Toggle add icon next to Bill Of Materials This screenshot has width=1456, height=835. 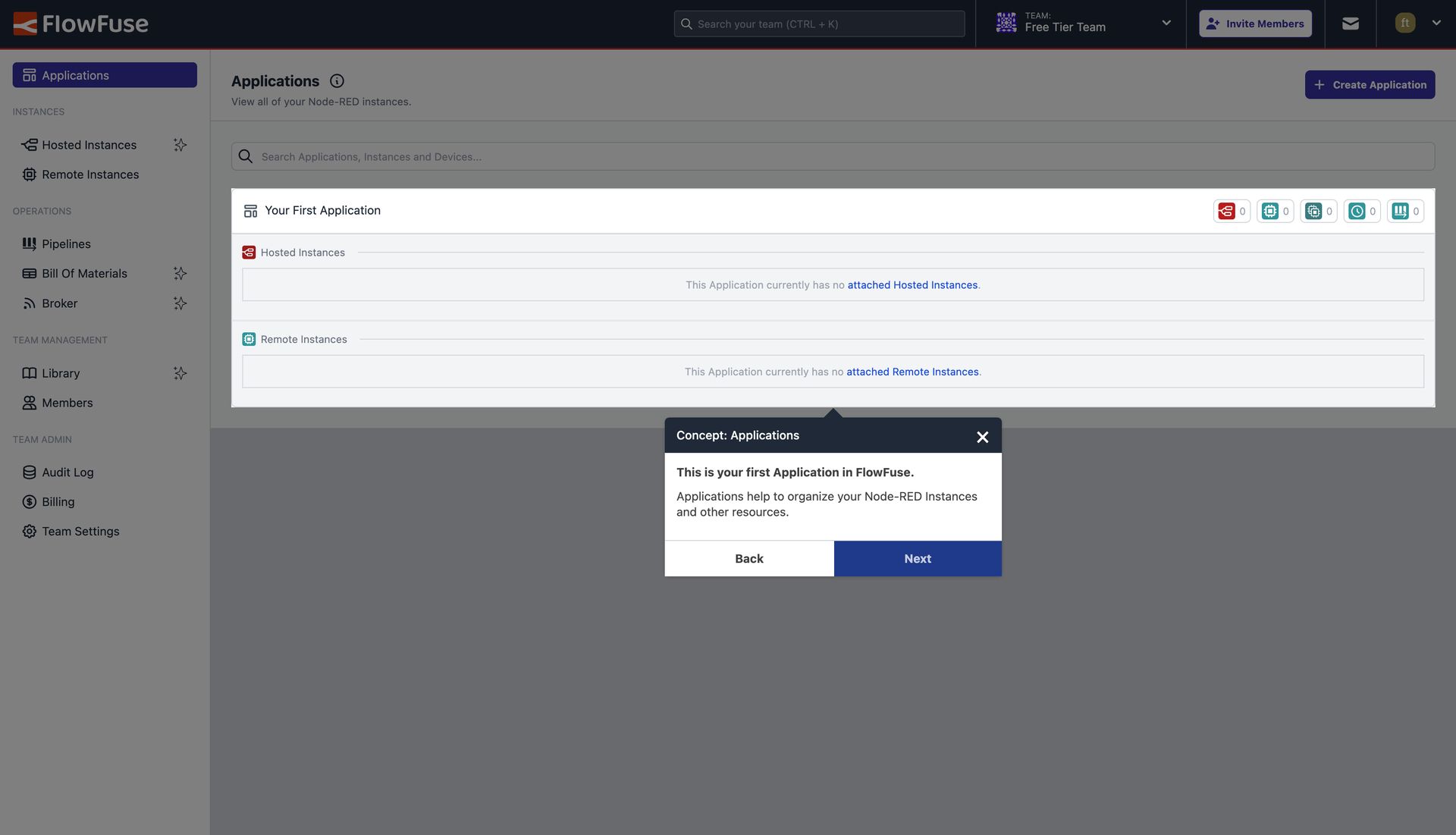[180, 273]
